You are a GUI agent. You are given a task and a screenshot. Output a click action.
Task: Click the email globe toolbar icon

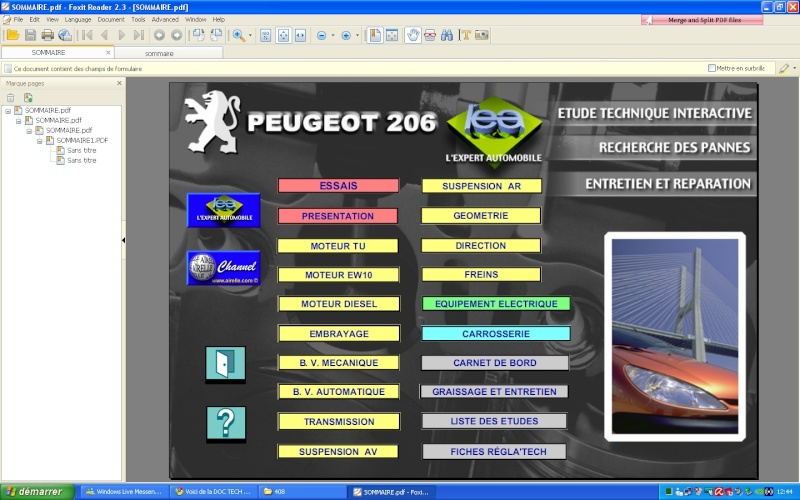[x=65, y=35]
